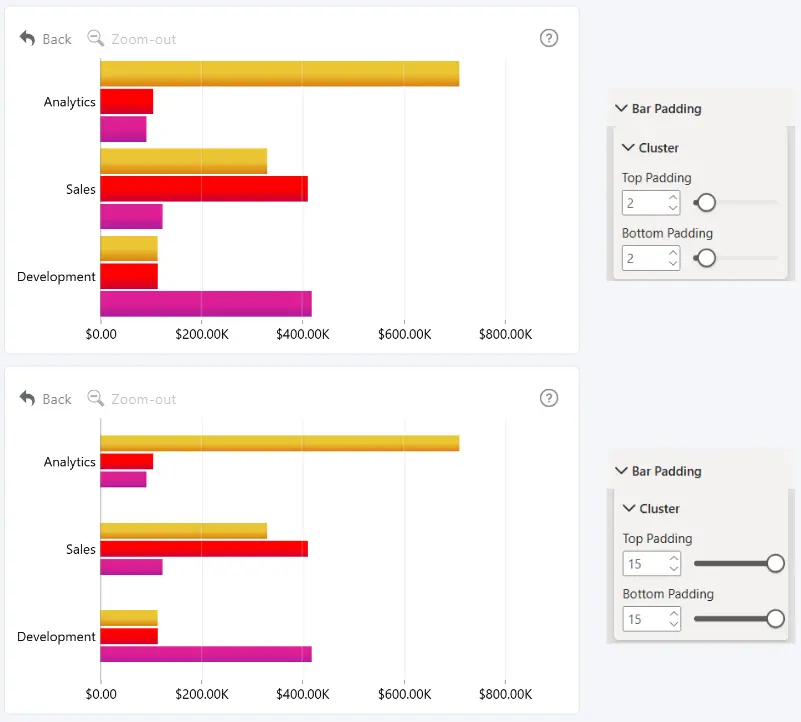Click the Back label in the upper chart
The image size is (801, 722).
click(57, 39)
